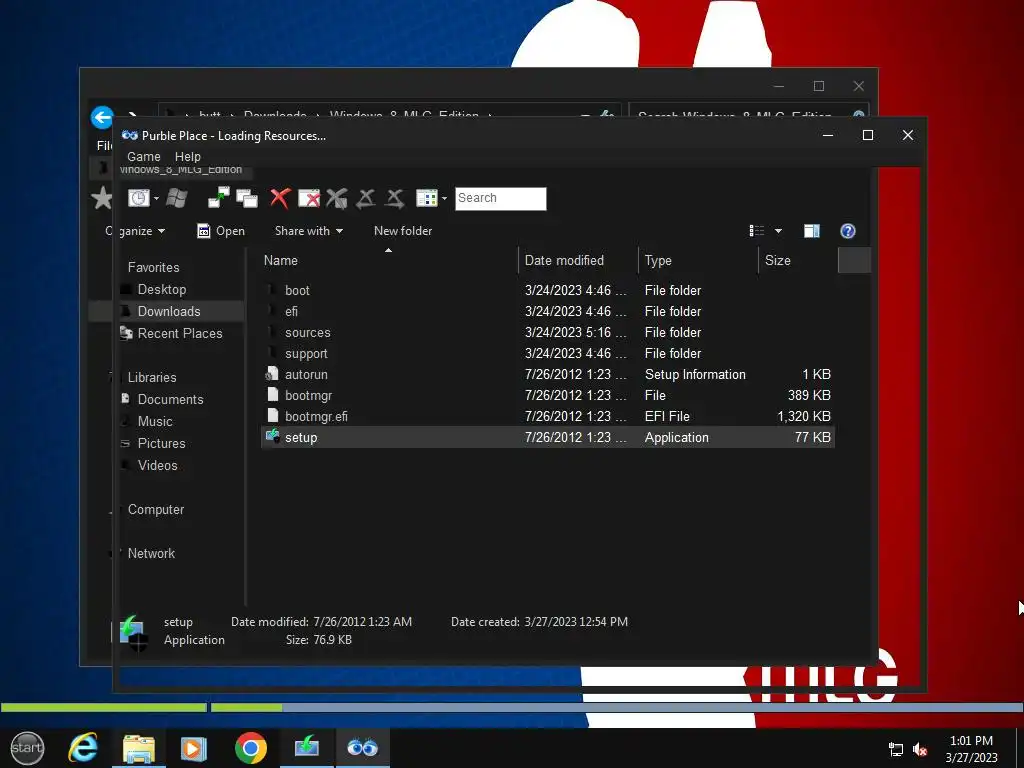
Task: Click the network tray icon
Action: pyautogui.click(x=896, y=750)
